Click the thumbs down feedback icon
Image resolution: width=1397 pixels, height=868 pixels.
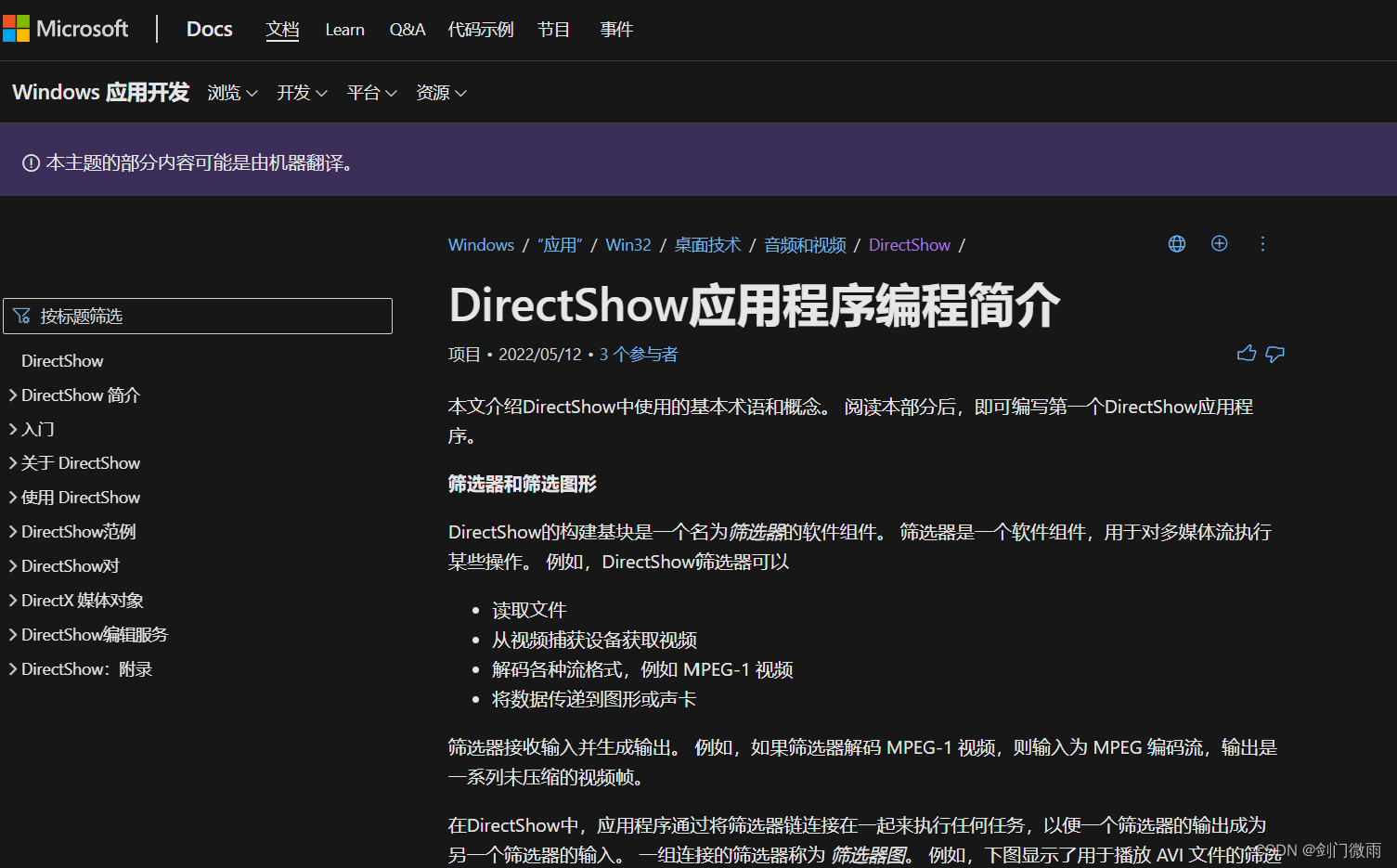[x=1275, y=354]
